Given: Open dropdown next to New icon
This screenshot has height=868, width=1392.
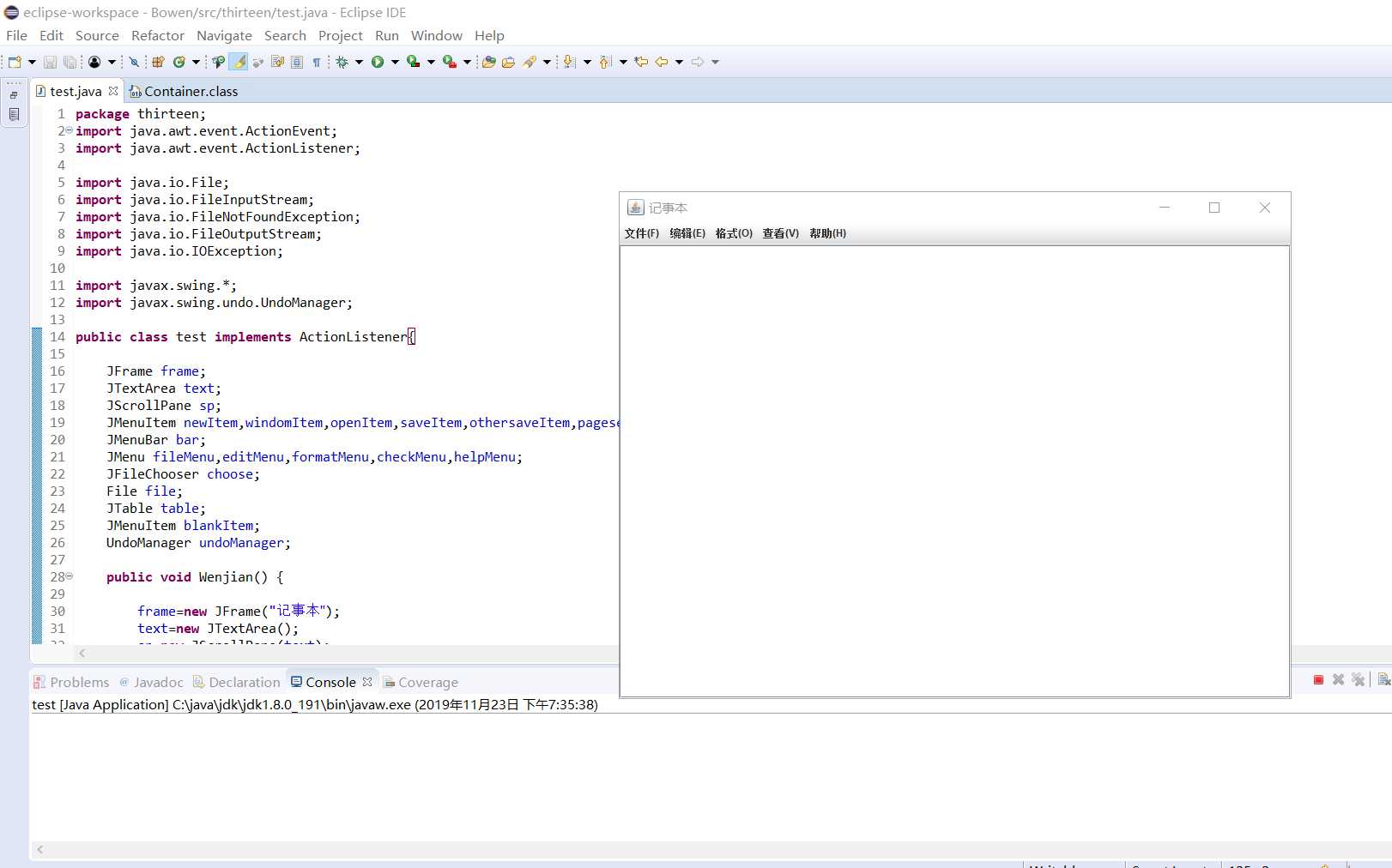Looking at the screenshot, I should coord(32,62).
